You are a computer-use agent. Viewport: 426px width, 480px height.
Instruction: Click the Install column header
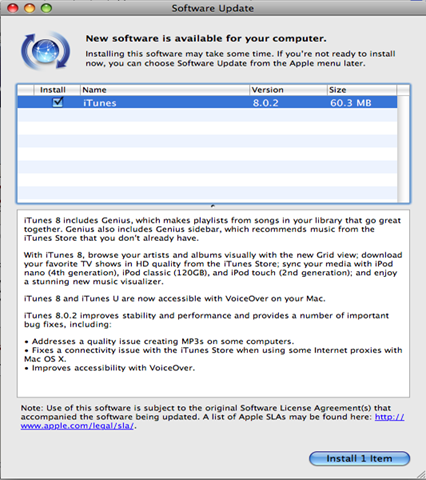(x=57, y=90)
